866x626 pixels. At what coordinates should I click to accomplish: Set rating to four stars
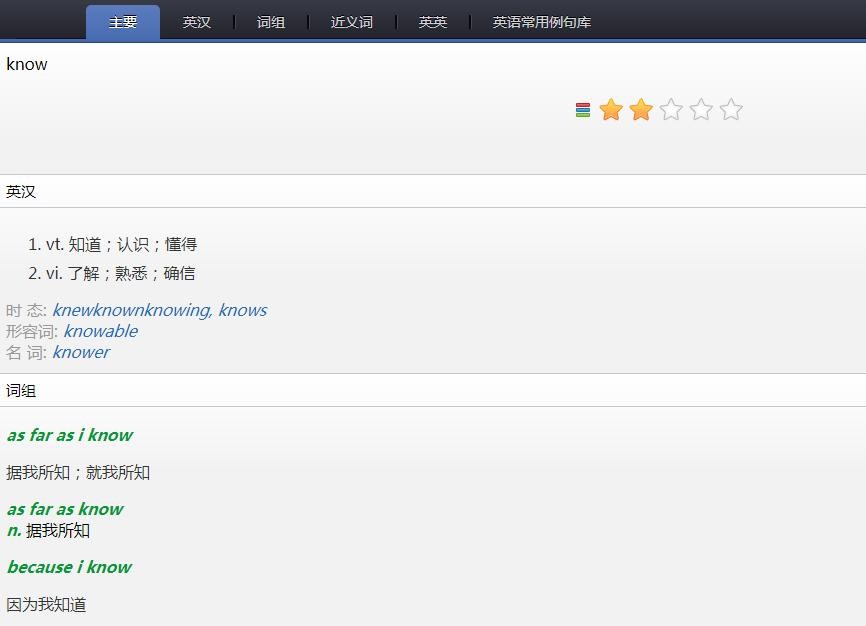point(701,109)
